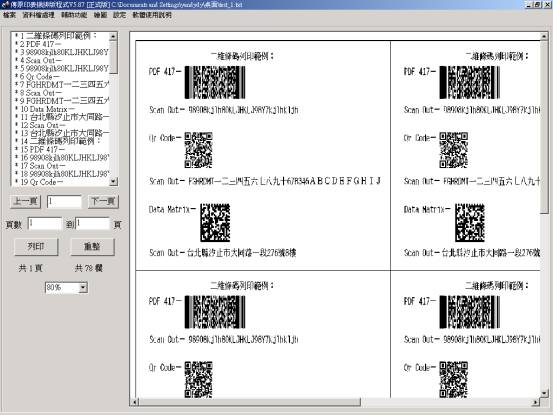Open the 80% zoom dropdown

pos(83,288)
